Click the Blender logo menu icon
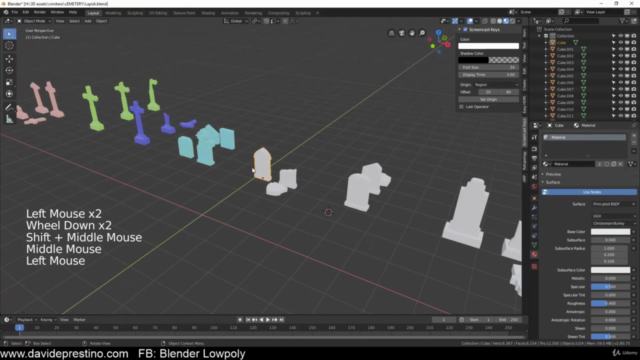The image size is (640, 360). click(6, 12)
